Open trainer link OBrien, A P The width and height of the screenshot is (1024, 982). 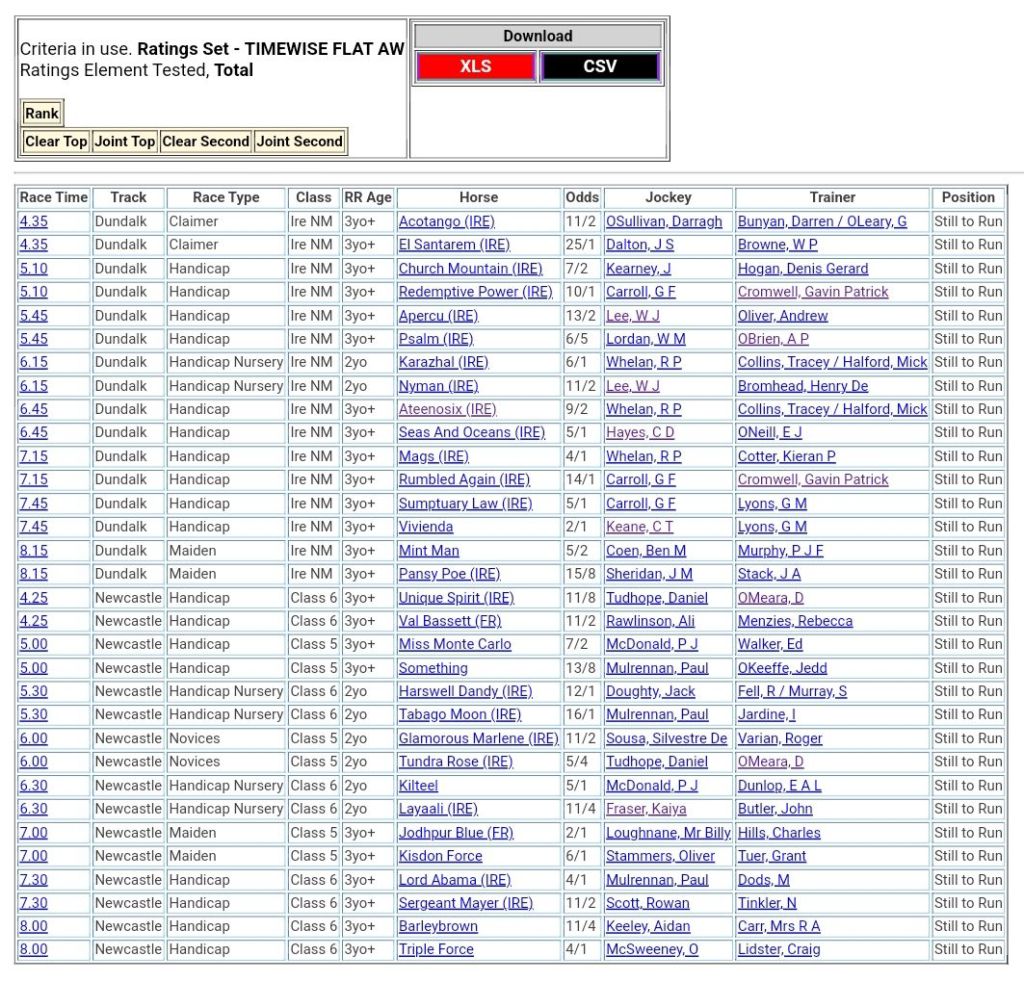pyautogui.click(x=773, y=339)
